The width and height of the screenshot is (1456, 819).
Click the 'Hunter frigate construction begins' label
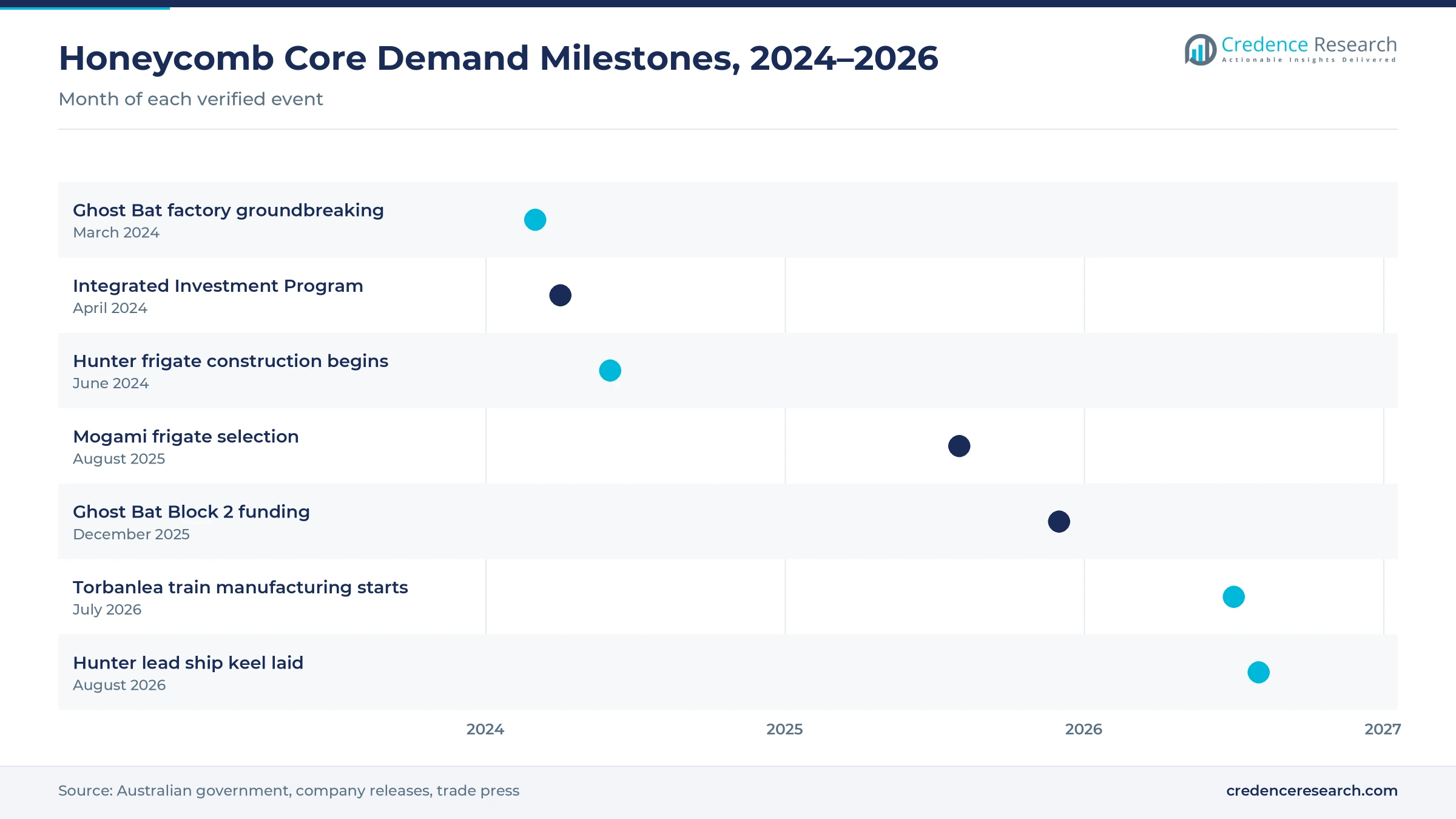pos(231,361)
